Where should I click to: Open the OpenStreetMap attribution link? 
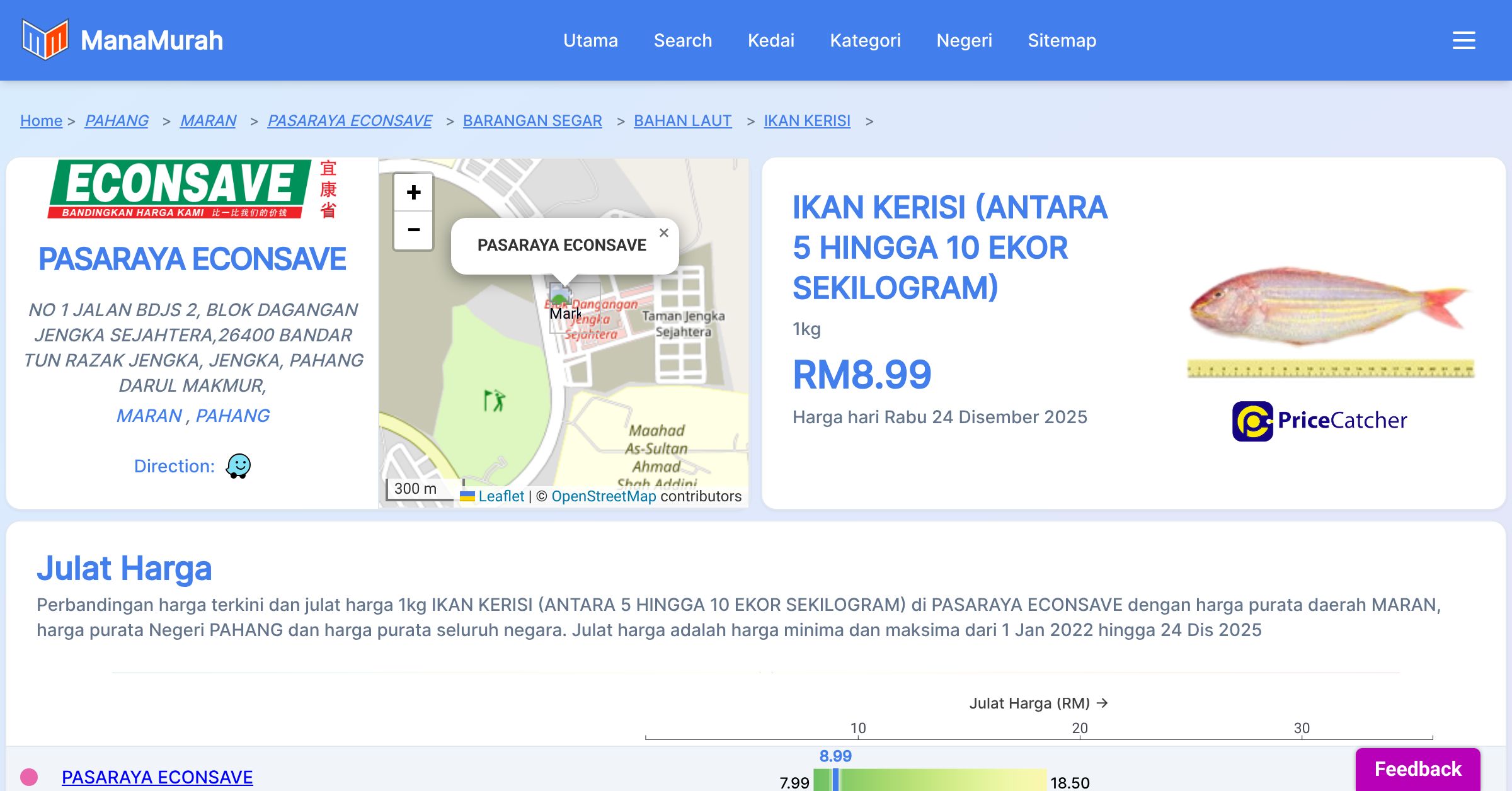pos(604,496)
